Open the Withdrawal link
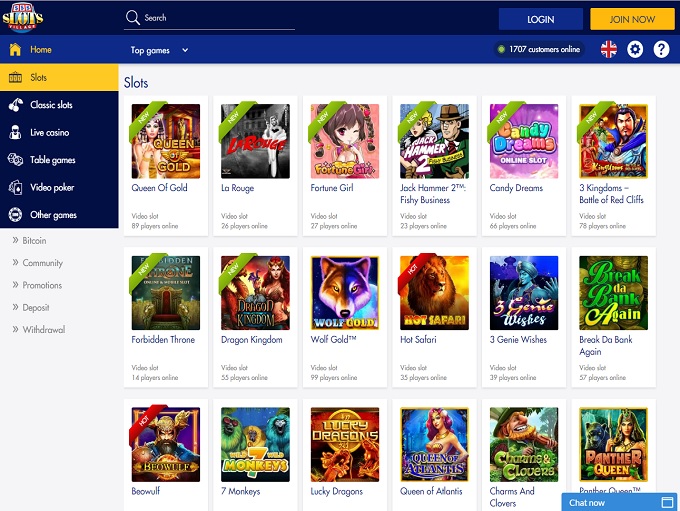 coord(44,329)
